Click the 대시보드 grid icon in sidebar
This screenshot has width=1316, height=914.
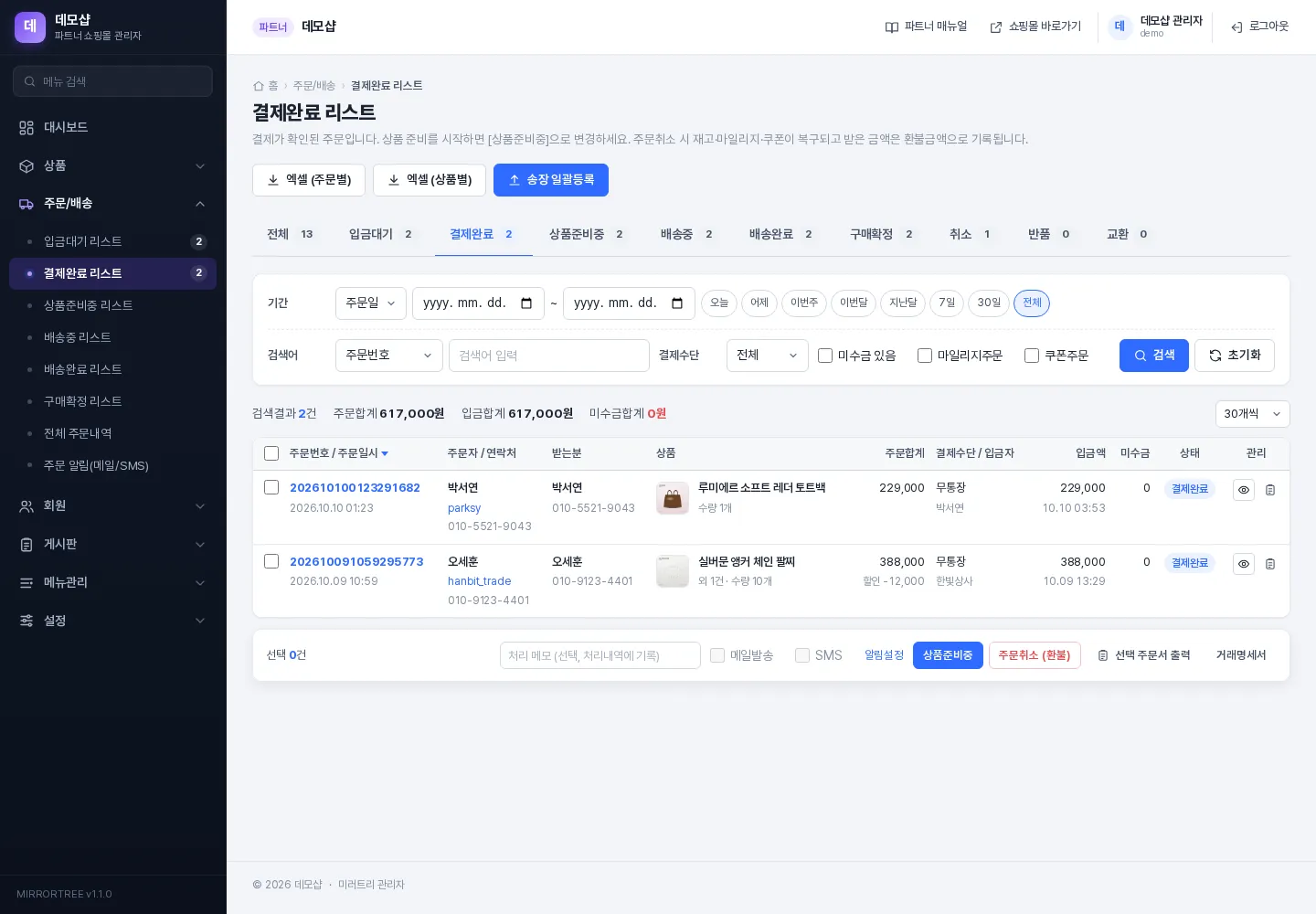(x=27, y=128)
